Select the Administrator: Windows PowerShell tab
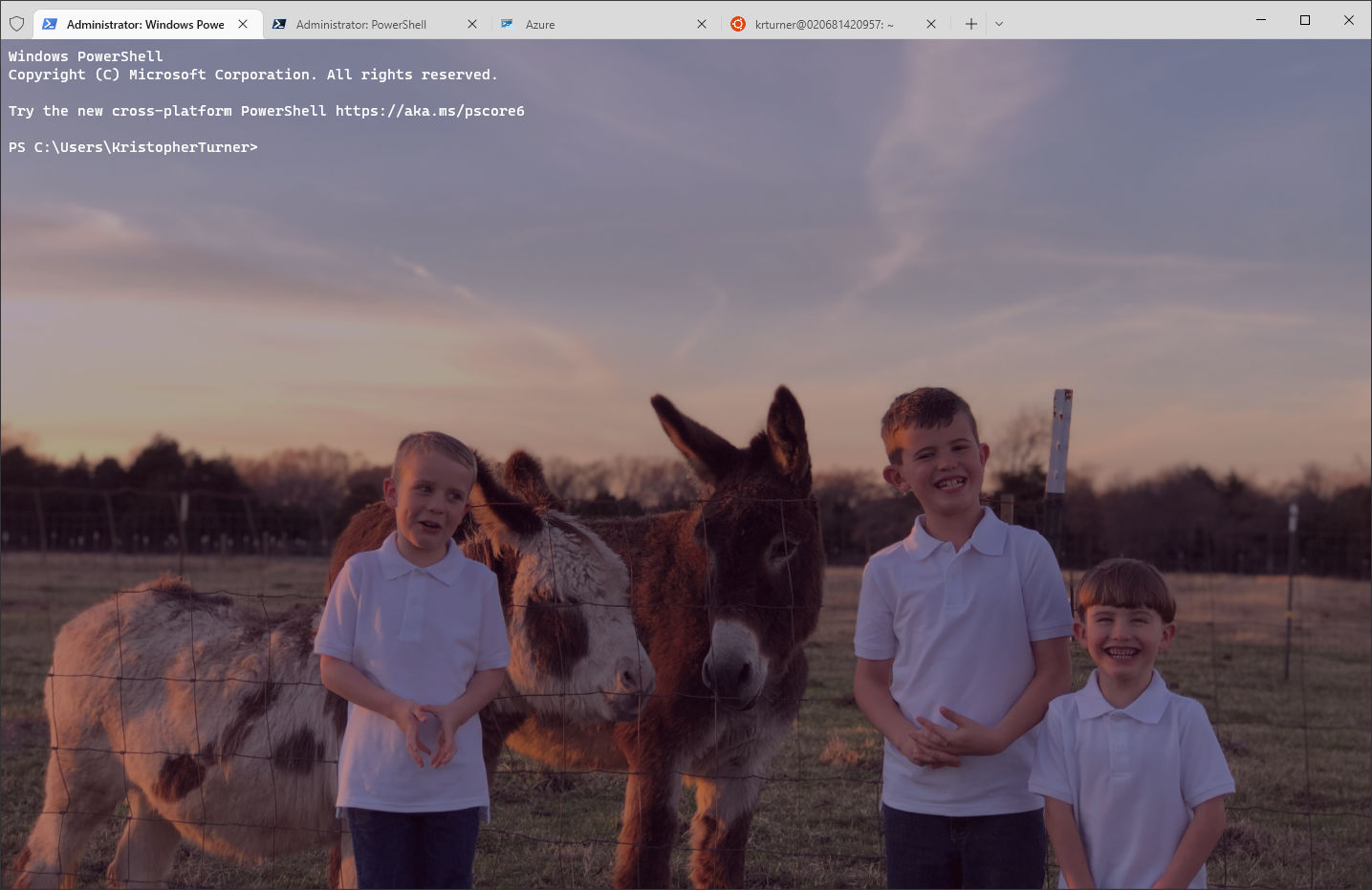This screenshot has height=890, width=1372. pyautogui.click(x=145, y=25)
